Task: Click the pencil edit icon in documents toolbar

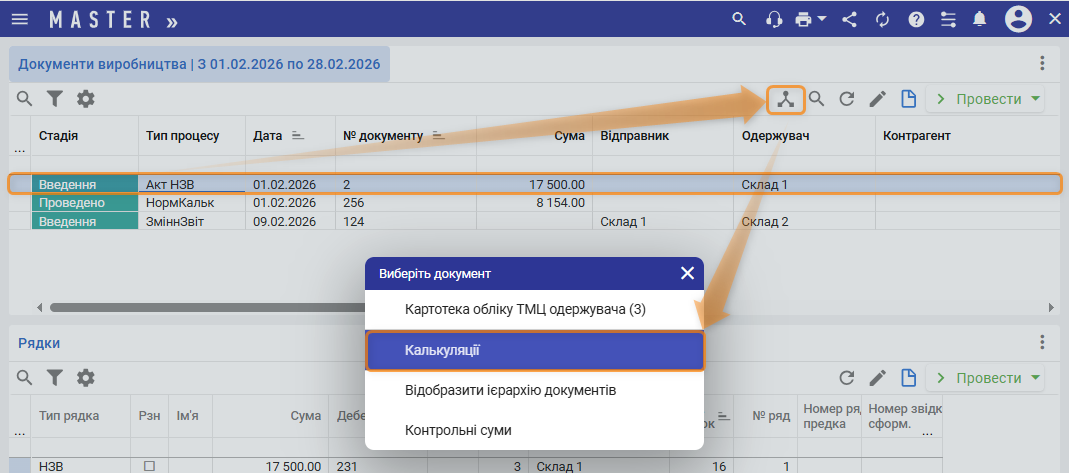Action: (x=877, y=99)
